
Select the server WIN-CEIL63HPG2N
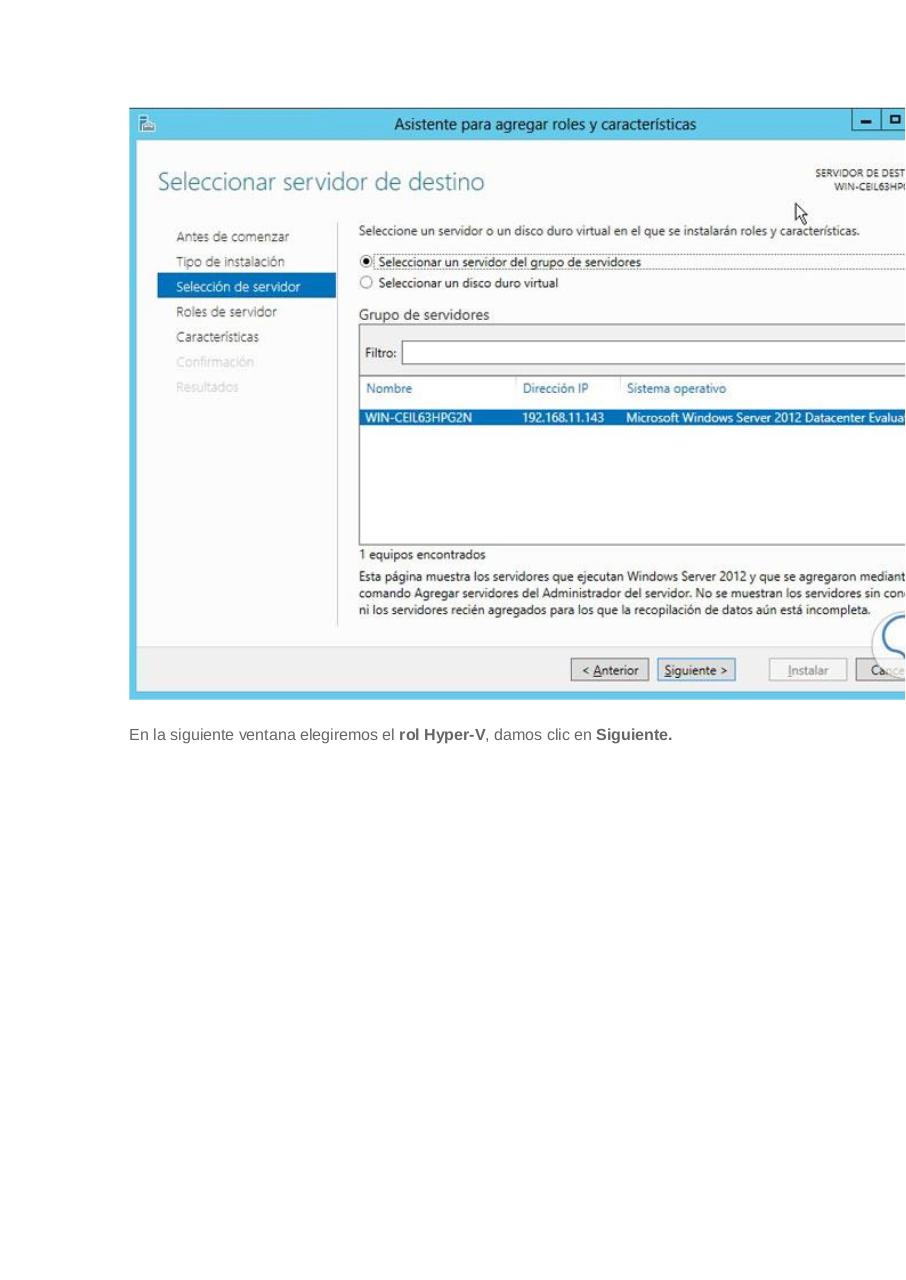point(440,417)
